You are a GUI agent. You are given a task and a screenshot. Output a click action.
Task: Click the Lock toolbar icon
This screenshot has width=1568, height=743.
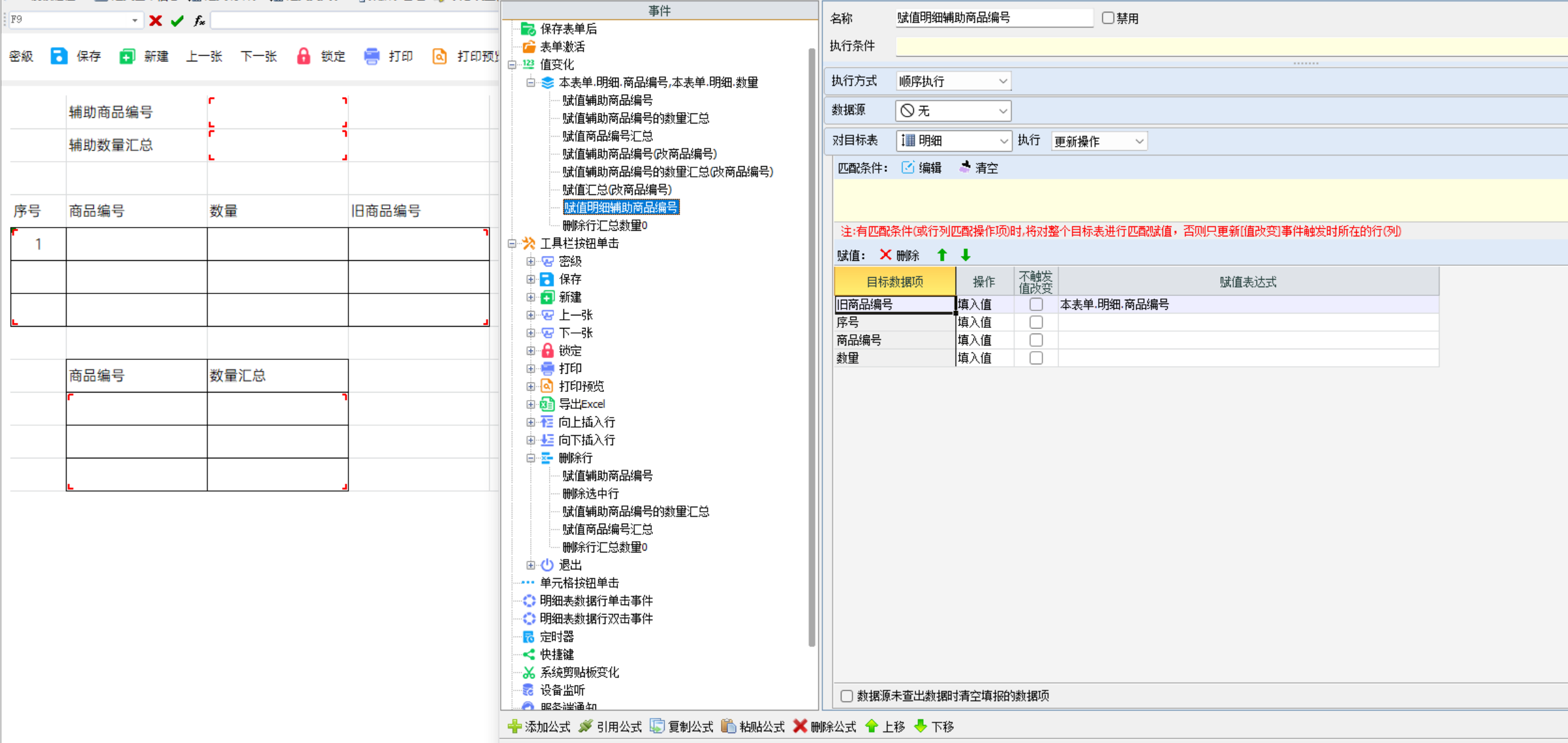[303, 56]
